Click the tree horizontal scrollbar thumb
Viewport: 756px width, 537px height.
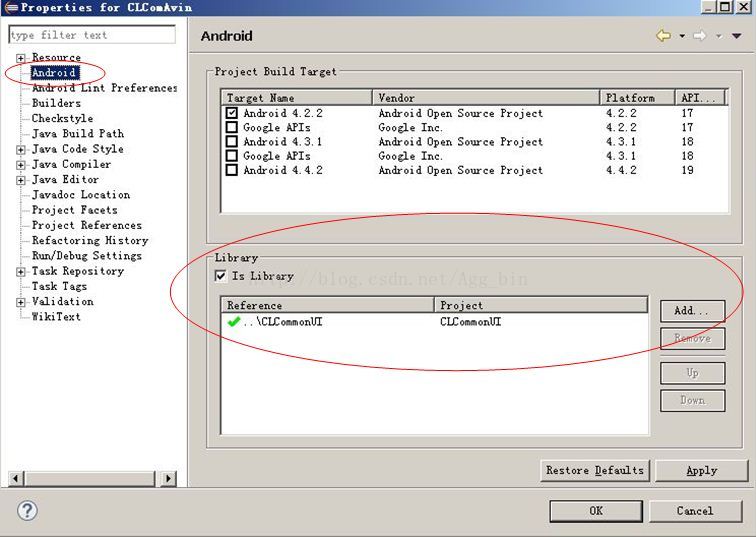coord(90,478)
